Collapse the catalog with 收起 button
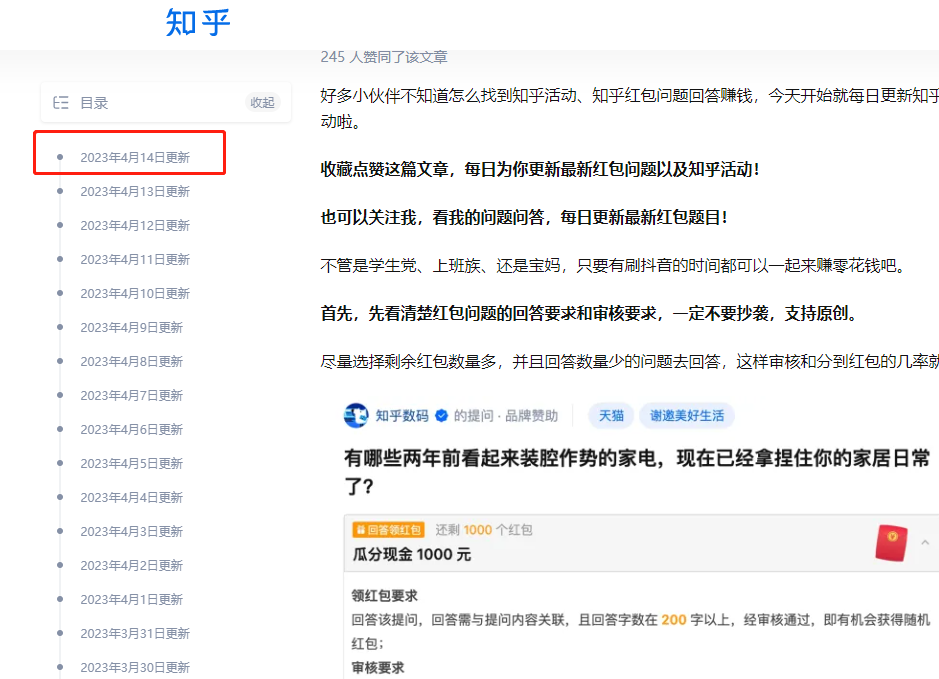The image size is (939, 679). 262,102
